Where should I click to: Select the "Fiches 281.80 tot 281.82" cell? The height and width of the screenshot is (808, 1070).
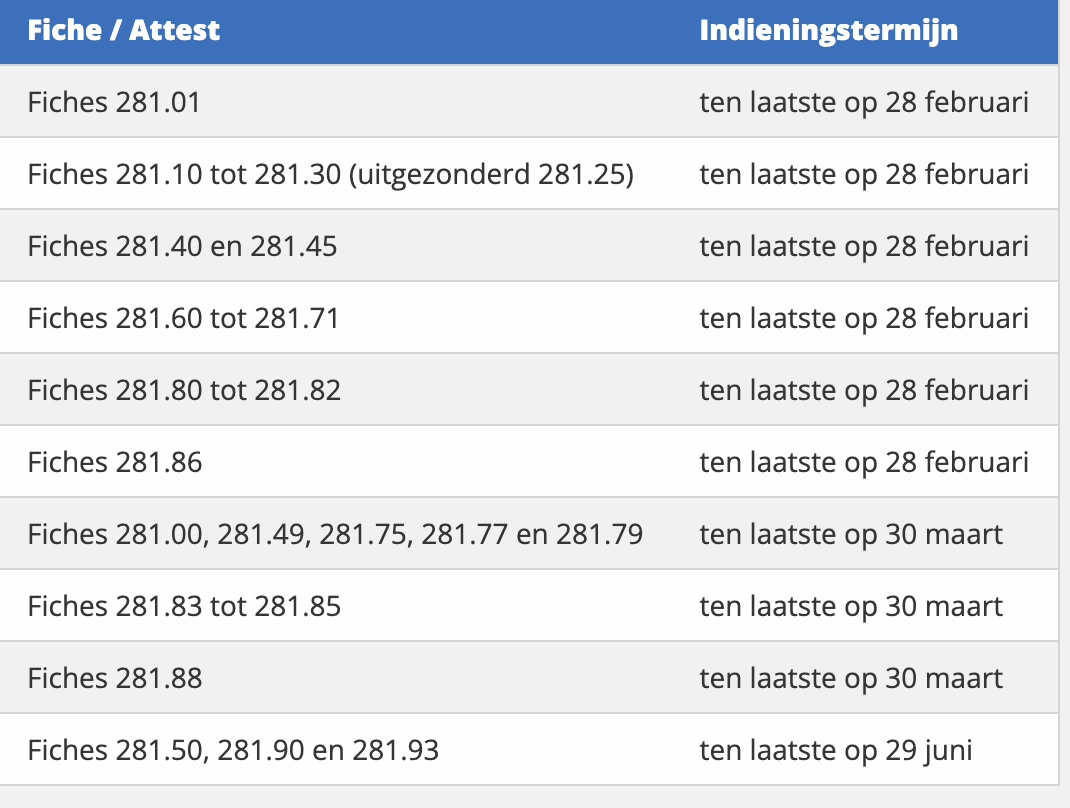coord(184,390)
